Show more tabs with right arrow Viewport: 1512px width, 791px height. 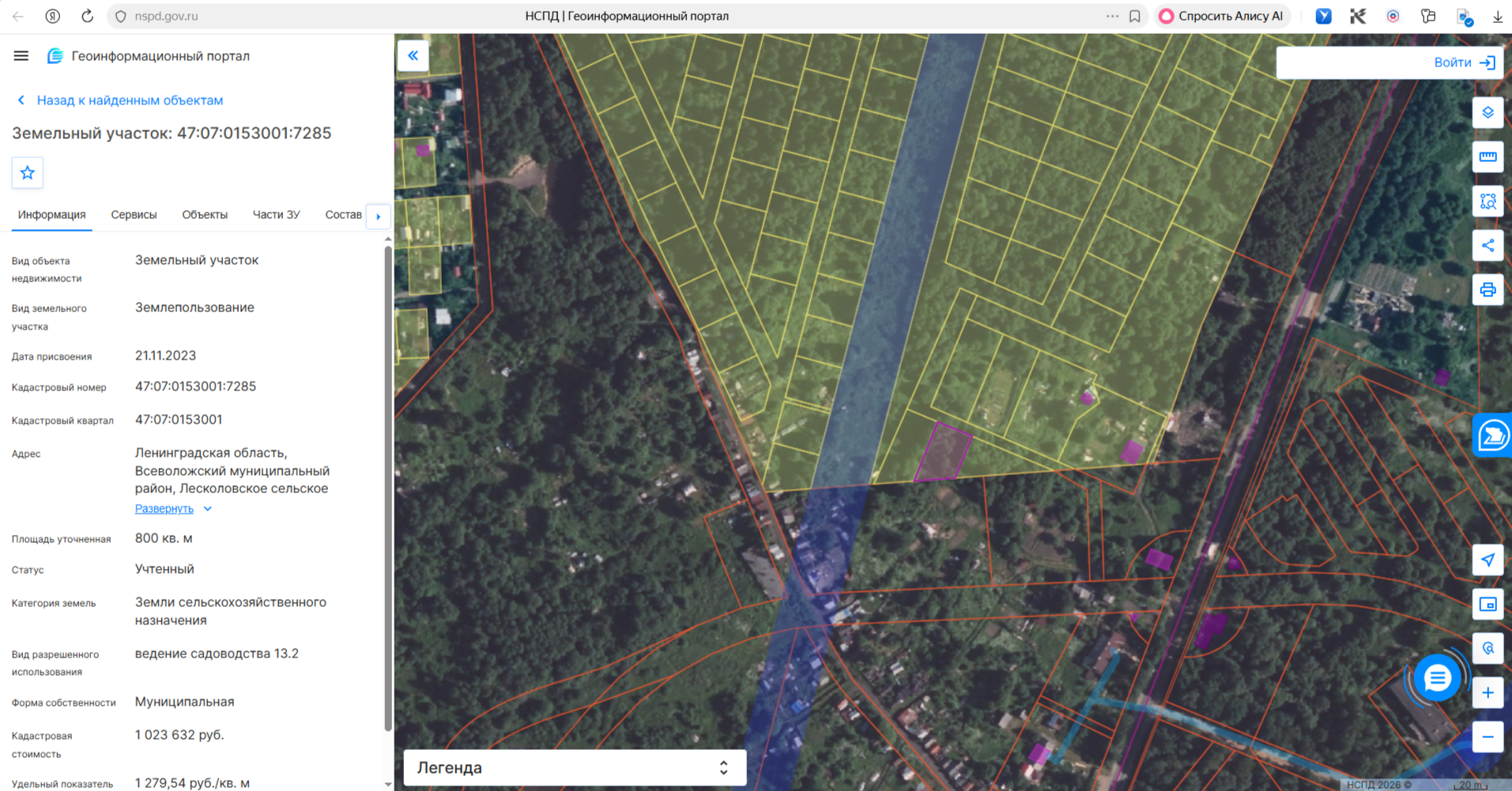pos(379,216)
